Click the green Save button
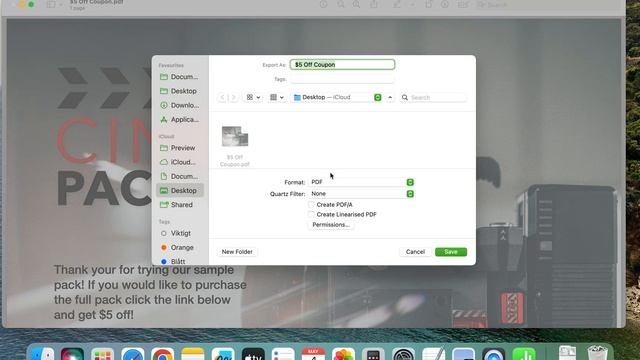 (x=451, y=252)
